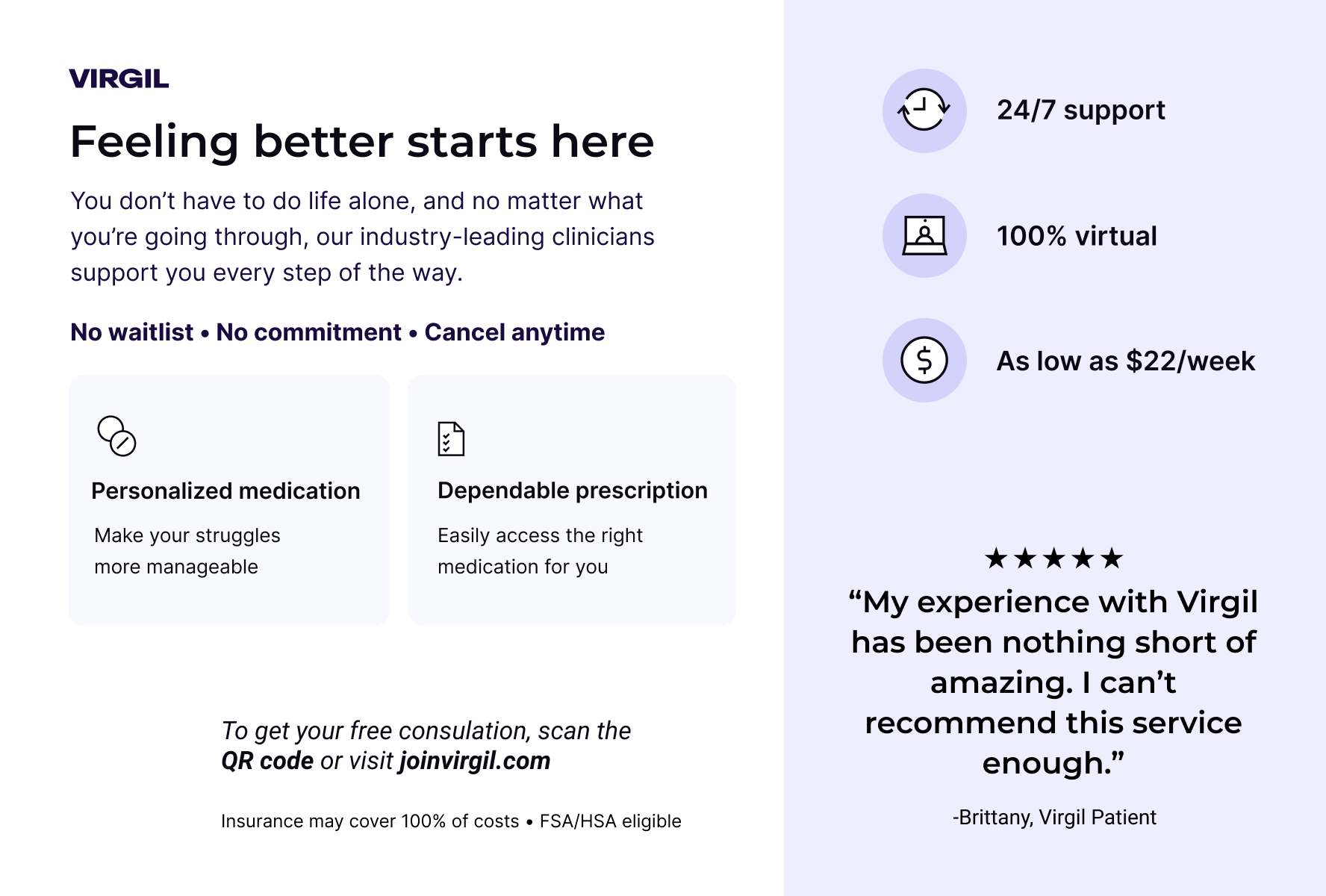Screen dimensions: 1326x896
Task: Click the 'Feeling better starts here' headline
Action: click(x=362, y=141)
